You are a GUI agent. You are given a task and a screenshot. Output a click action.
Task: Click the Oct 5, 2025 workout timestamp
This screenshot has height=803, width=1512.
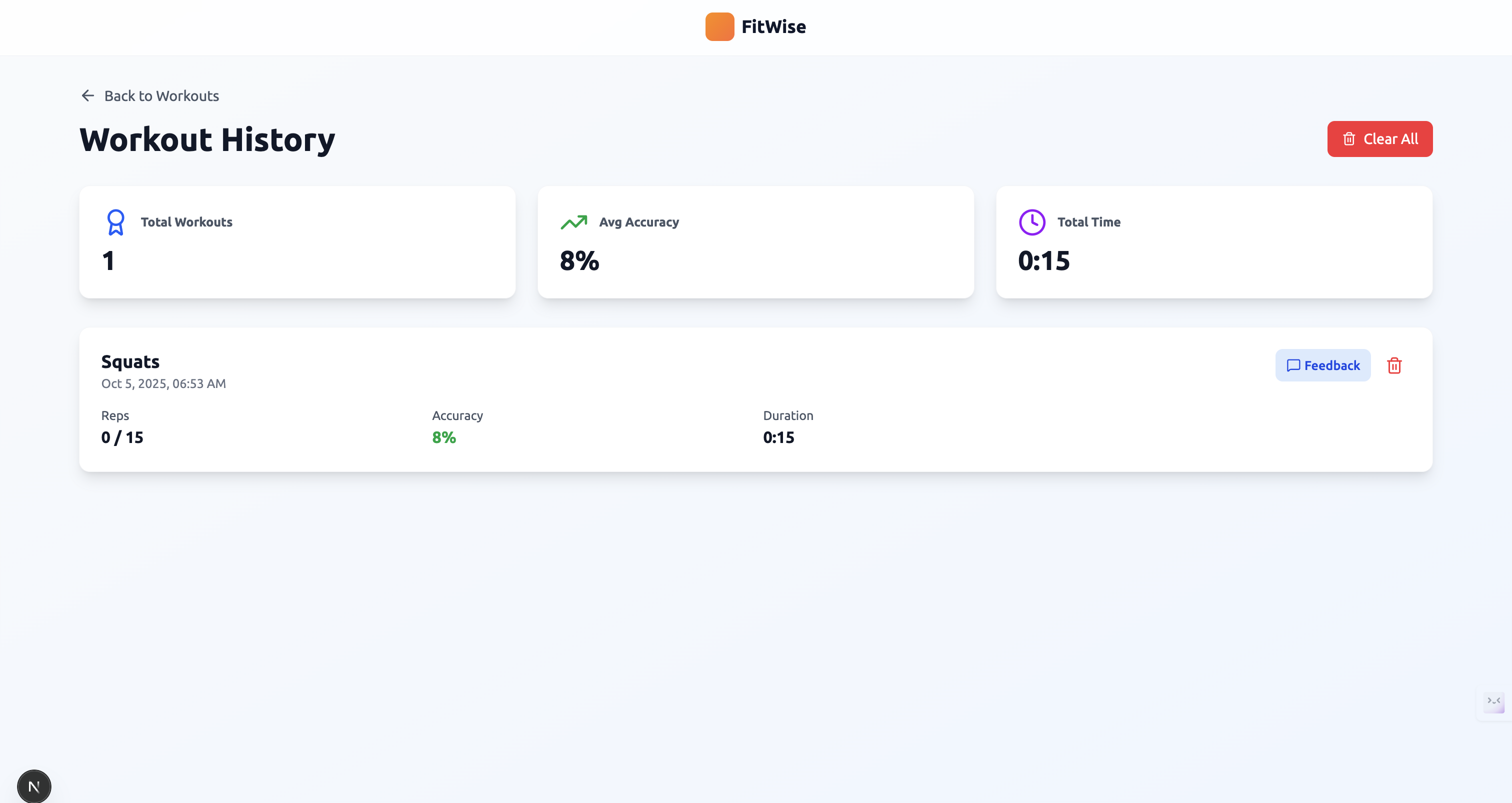[163, 383]
